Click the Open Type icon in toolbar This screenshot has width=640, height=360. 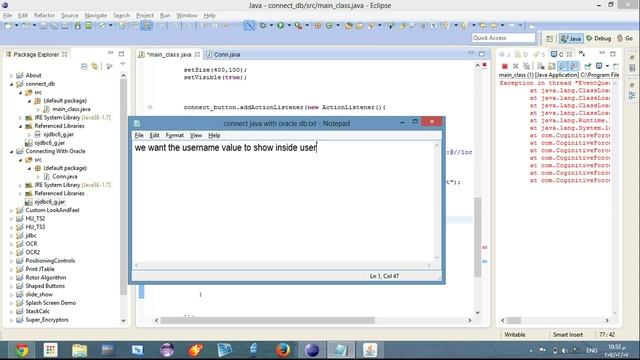coord(348,26)
